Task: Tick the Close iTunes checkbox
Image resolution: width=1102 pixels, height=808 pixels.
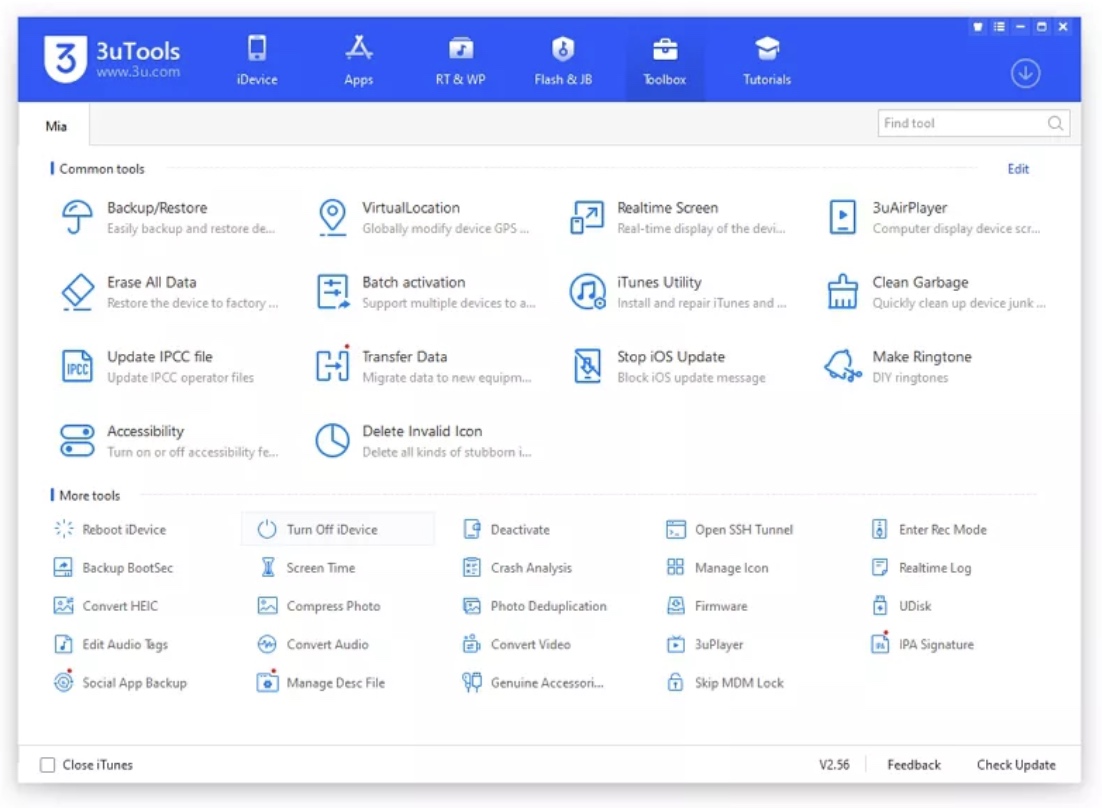Action: pos(48,764)
